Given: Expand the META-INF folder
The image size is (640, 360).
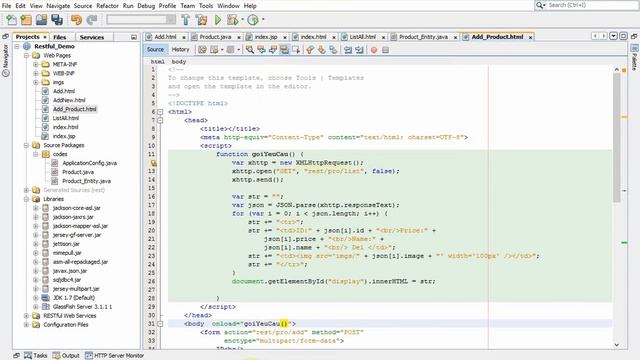Looking at the screenshot, I should tap(36, 64).
